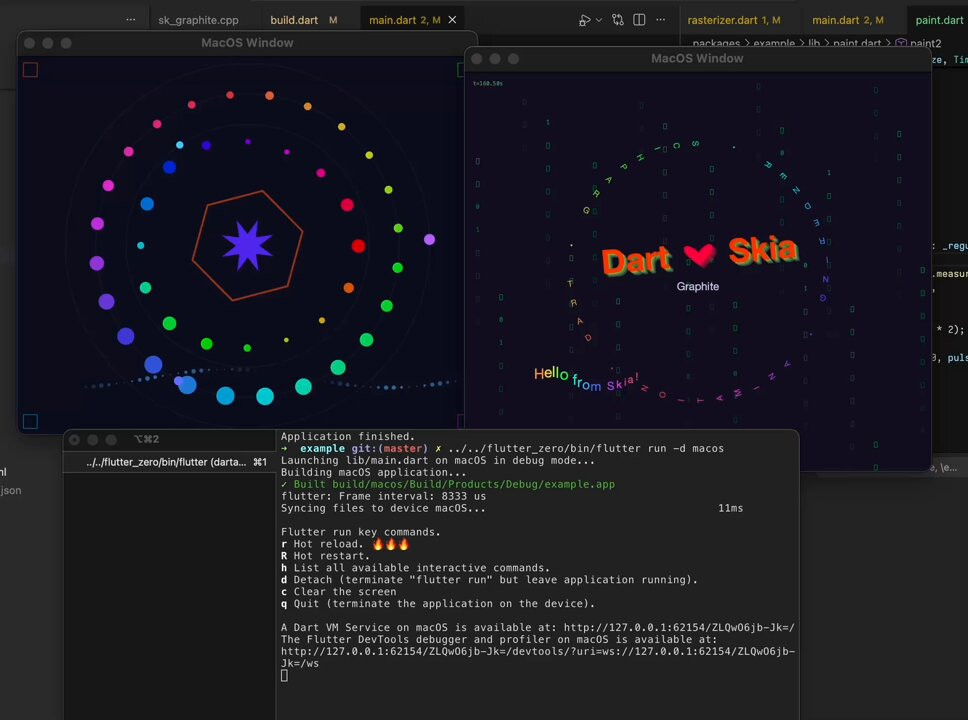The height and width of the screenshot is (720, 968).
Task: Switch to the build.dart tab
Action: click(292, 20)
